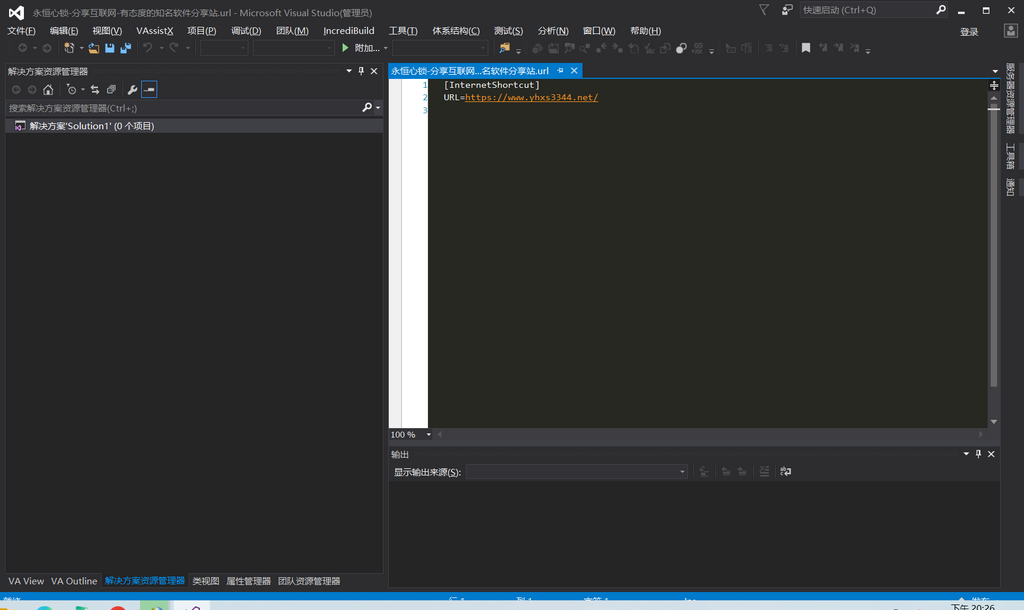
Task: Click the 登录 sign-in link
Action: 969,32
